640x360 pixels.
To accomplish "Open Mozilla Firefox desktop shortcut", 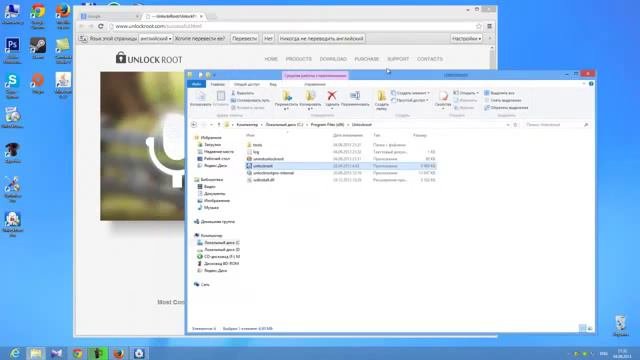I will (x=63, y=16).
